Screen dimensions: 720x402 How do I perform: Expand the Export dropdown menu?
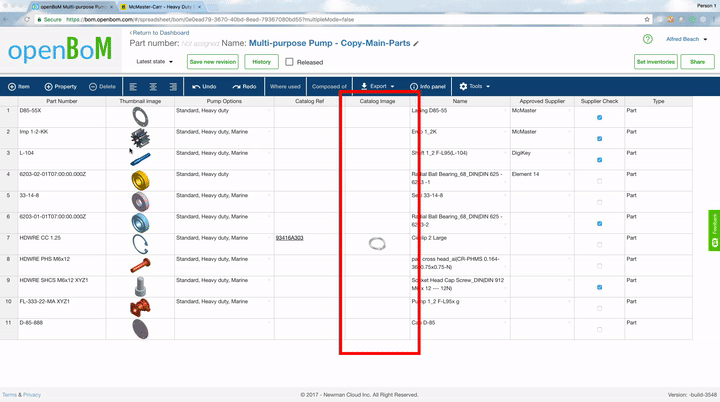click(x=377, y=86)
